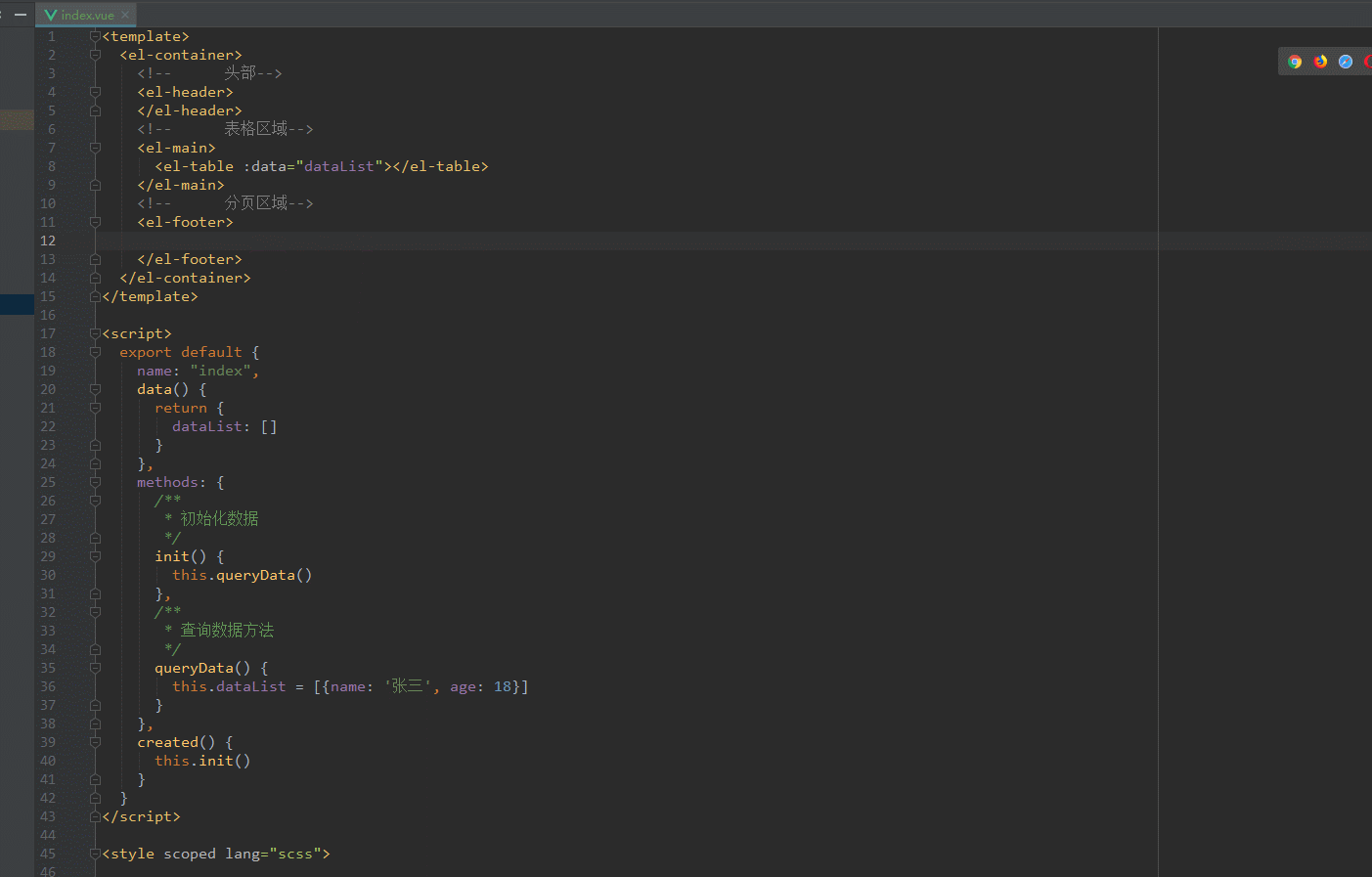Screen dimensions: 1372x877
Task: Click the </el-container> closing tag
Action: (185, 278)
